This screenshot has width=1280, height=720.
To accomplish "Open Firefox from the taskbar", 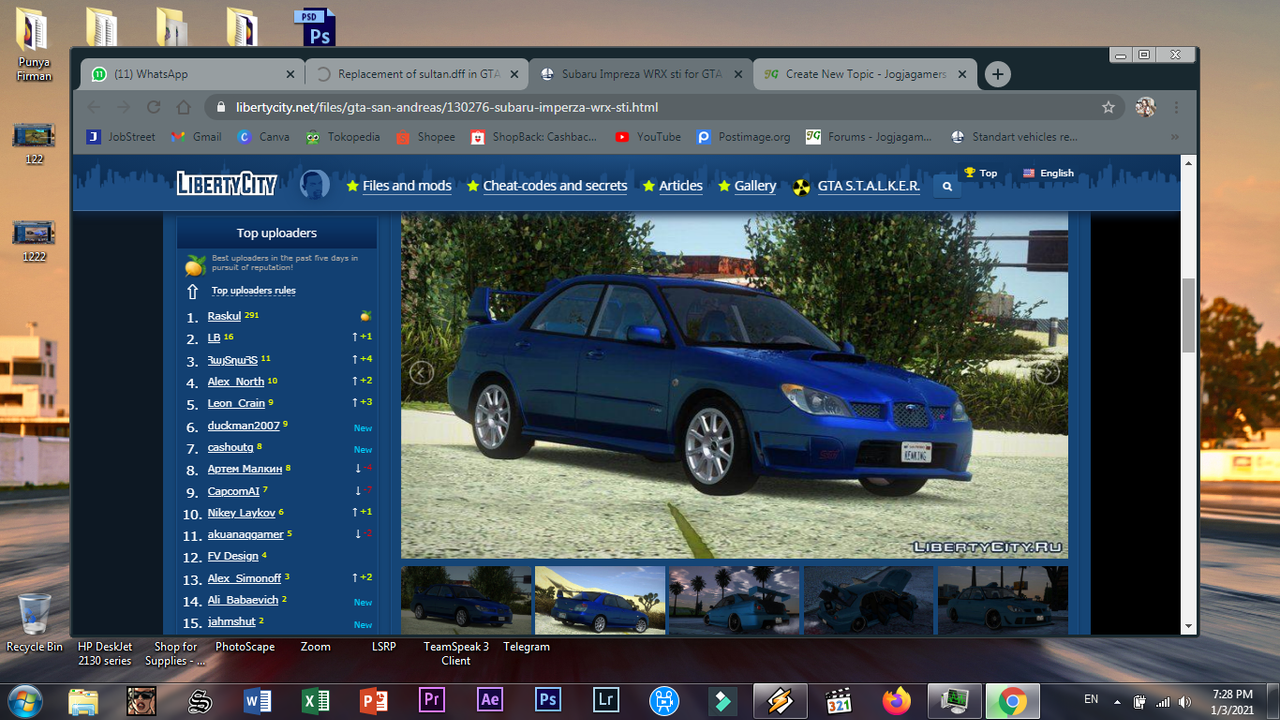I will coord(896,700).
